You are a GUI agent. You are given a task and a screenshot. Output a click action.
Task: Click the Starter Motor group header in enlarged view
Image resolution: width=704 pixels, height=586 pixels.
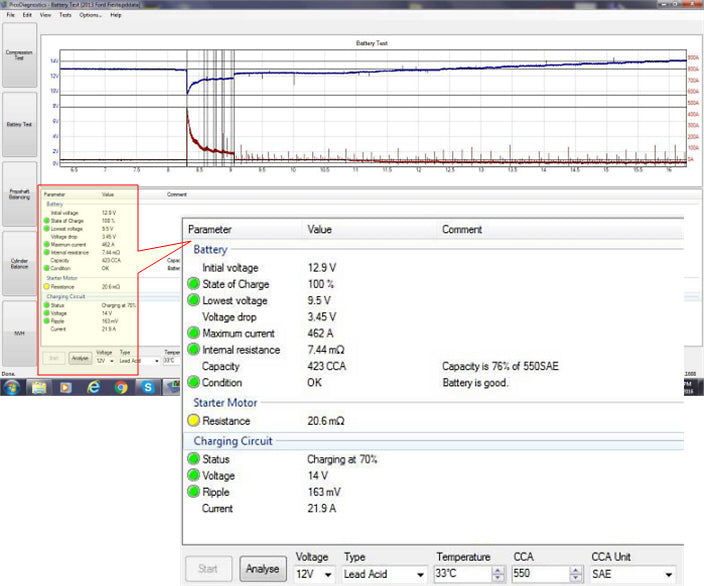click(225, 402)
